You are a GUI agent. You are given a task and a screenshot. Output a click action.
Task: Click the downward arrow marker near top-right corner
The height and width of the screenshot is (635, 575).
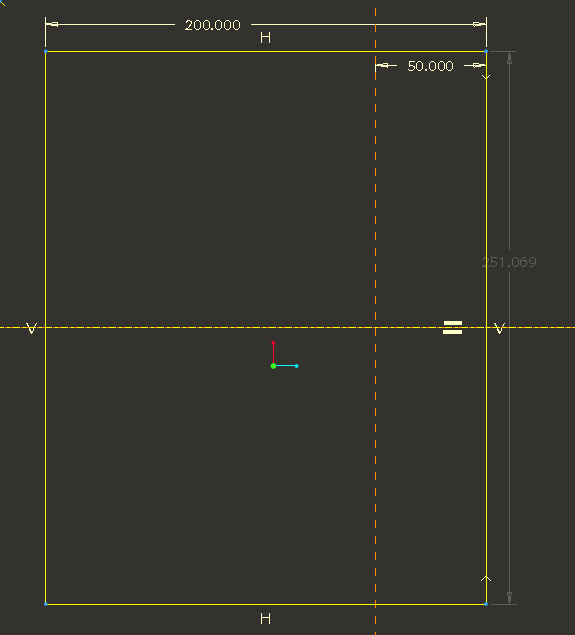(x=486, y=77)
